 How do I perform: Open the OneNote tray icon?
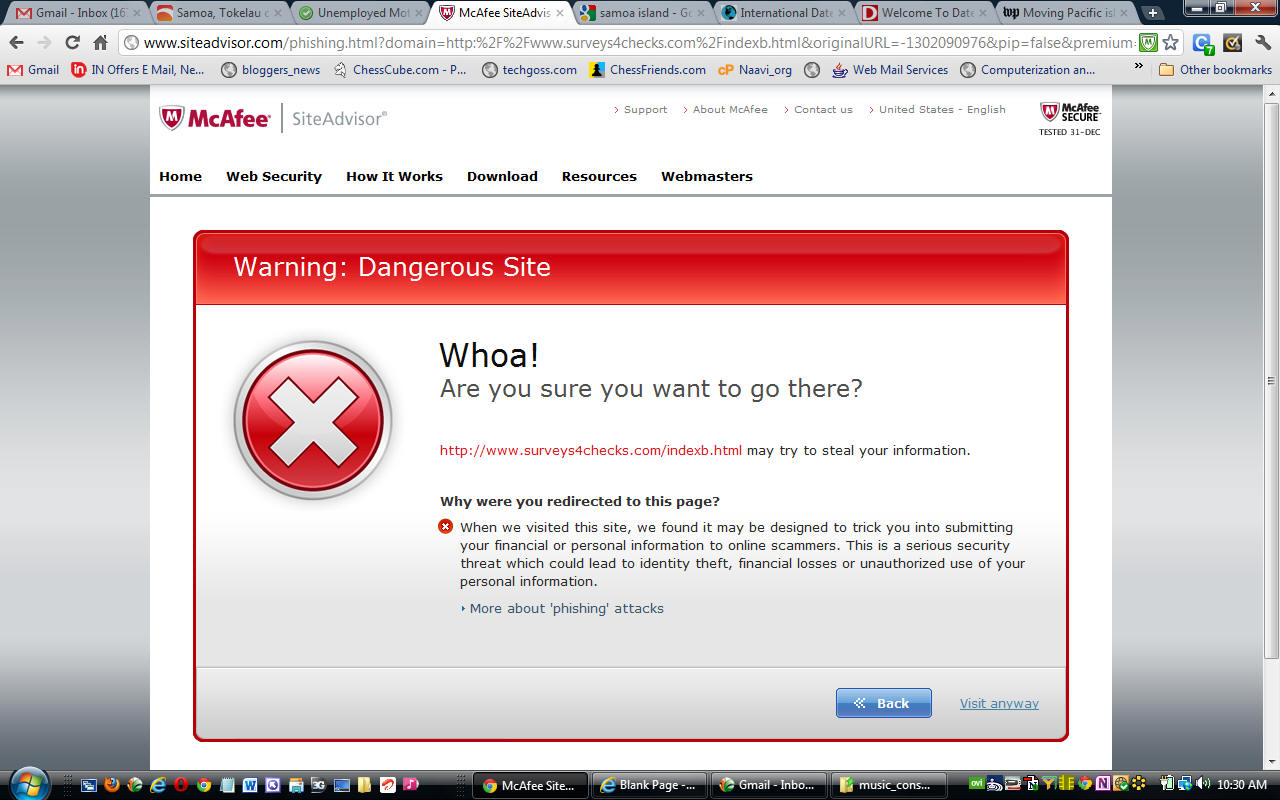pyautogui.click(x=1103, y=783)
